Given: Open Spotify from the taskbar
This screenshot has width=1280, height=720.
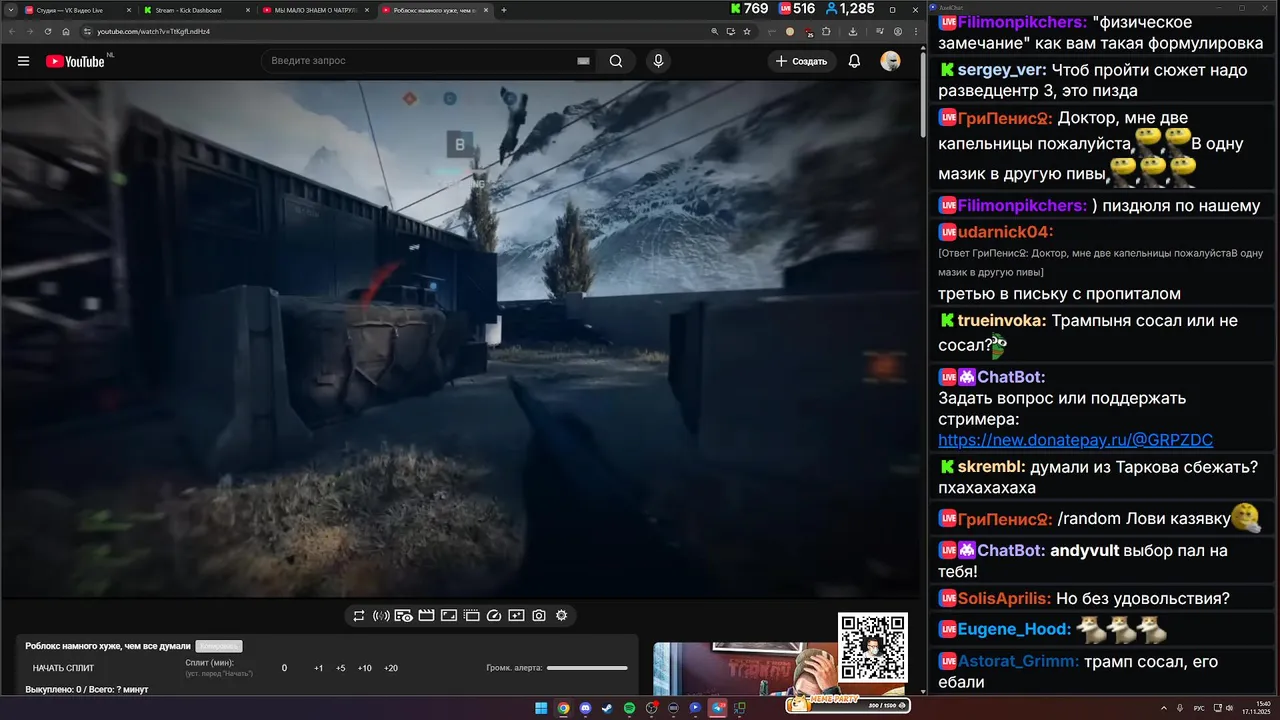Looking at the screenshot, I should [629, 708].
